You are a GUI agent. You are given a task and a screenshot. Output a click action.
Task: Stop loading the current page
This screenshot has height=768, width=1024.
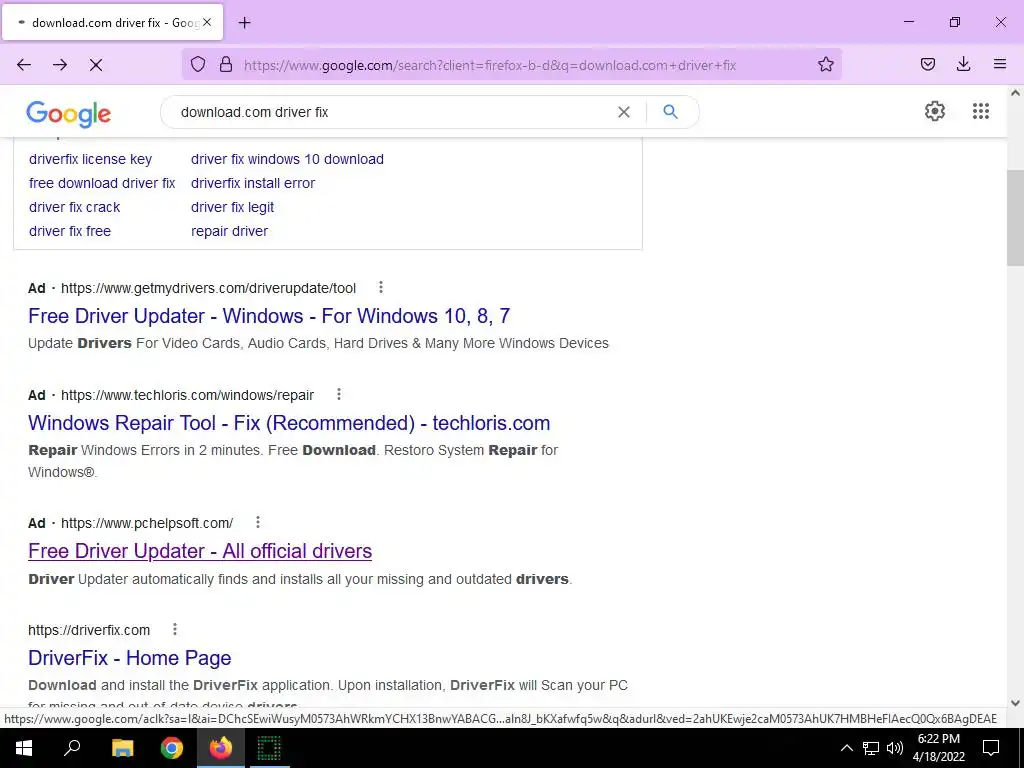[x=96, y=65]
